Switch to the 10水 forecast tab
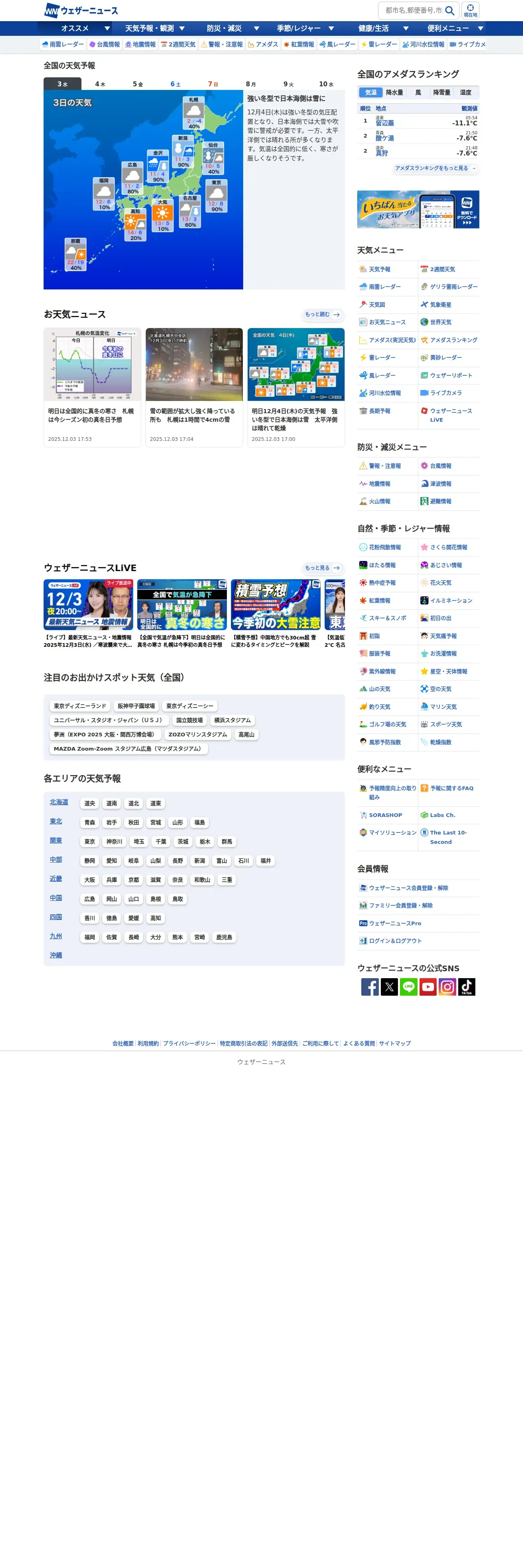The height and width of the screenshot is (1568, 523). click(326, 84)
